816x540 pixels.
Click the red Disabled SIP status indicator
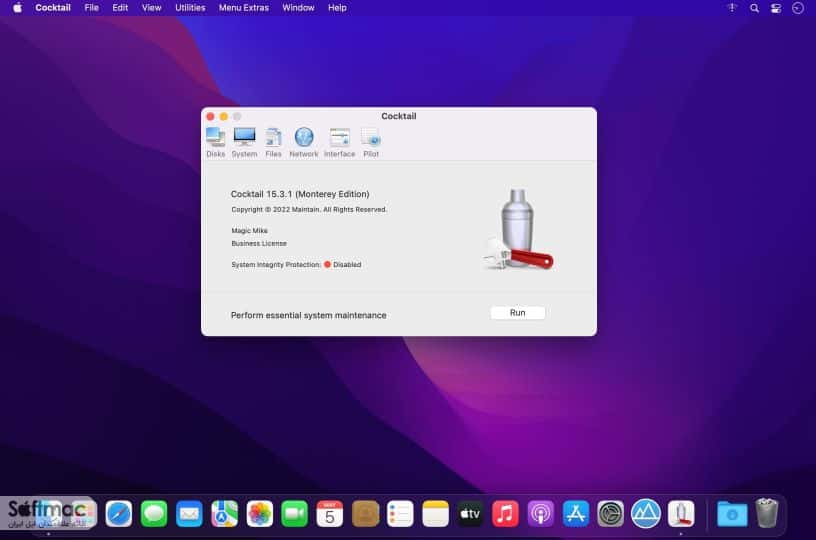(x=327, y=264)
